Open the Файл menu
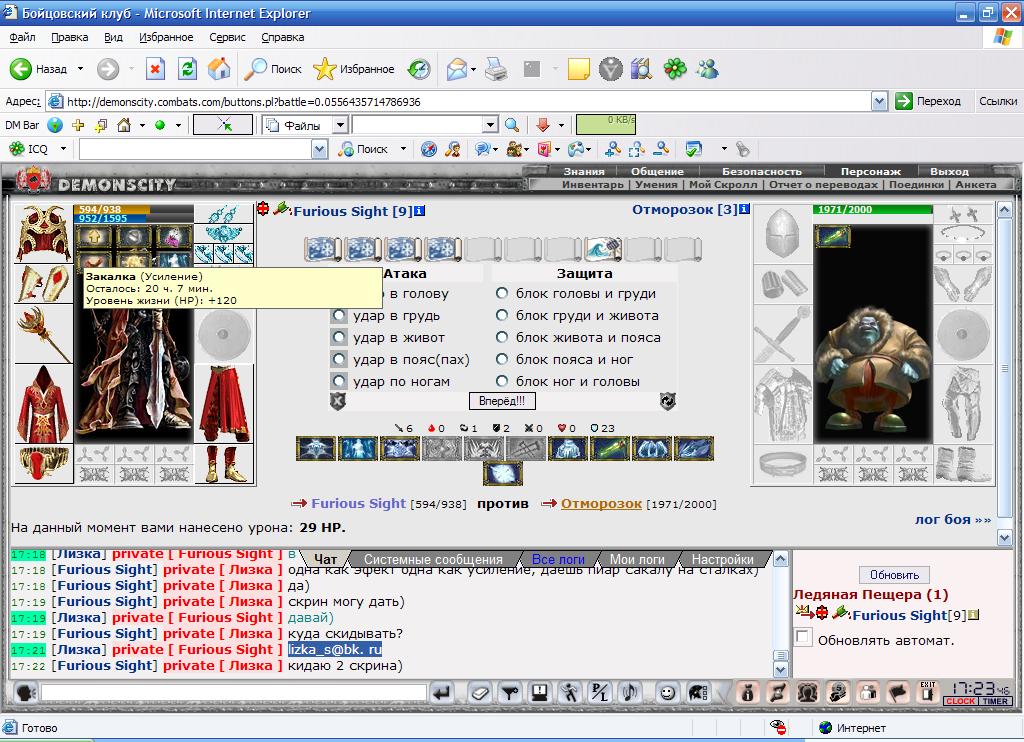Screen dimensions: 1024x742 tap(22, 37)
